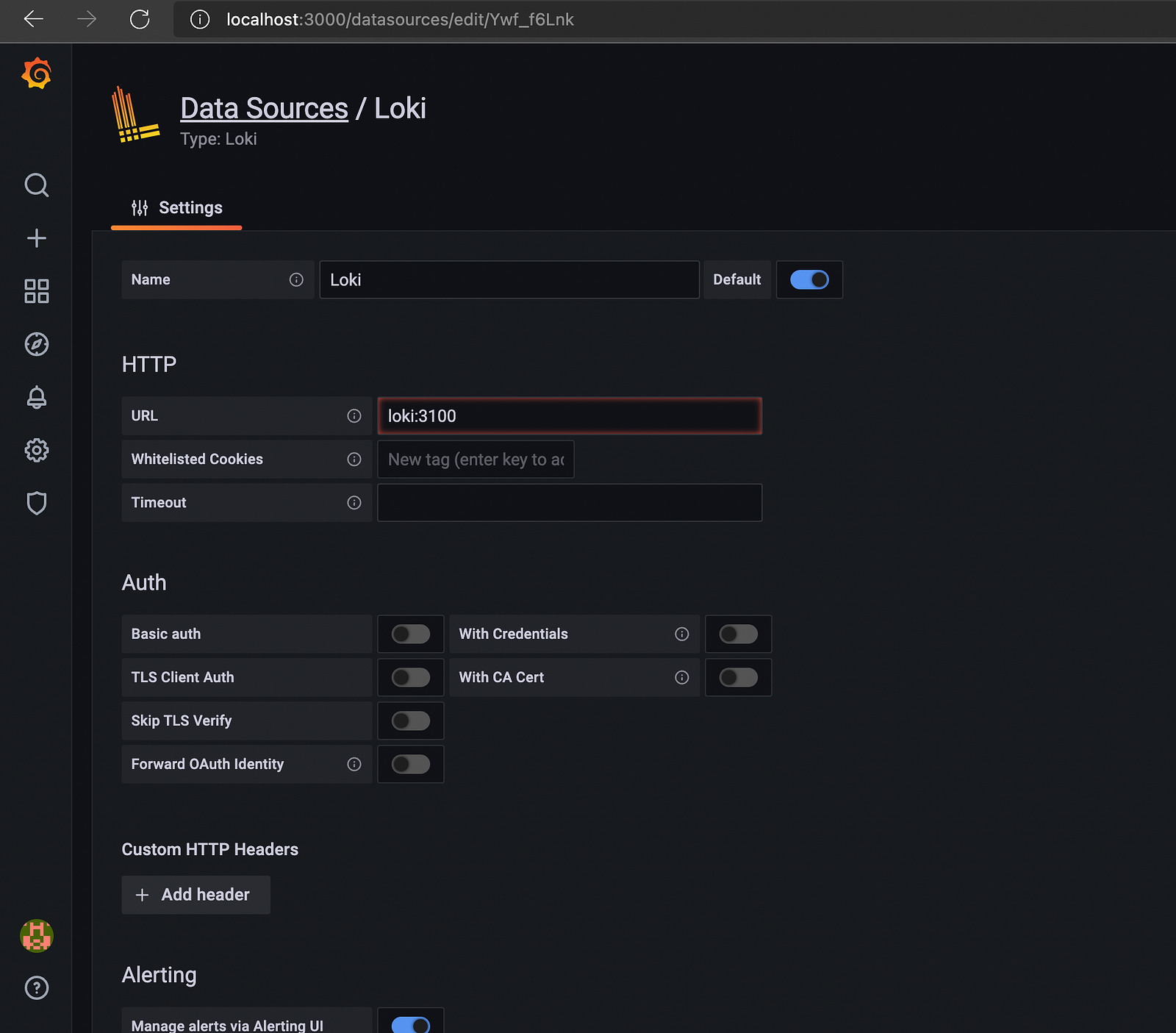The height and width of the screenshot is (1033, 1176).
Task: Disable the Default data source toggle
Action: (x=809, y=279)
